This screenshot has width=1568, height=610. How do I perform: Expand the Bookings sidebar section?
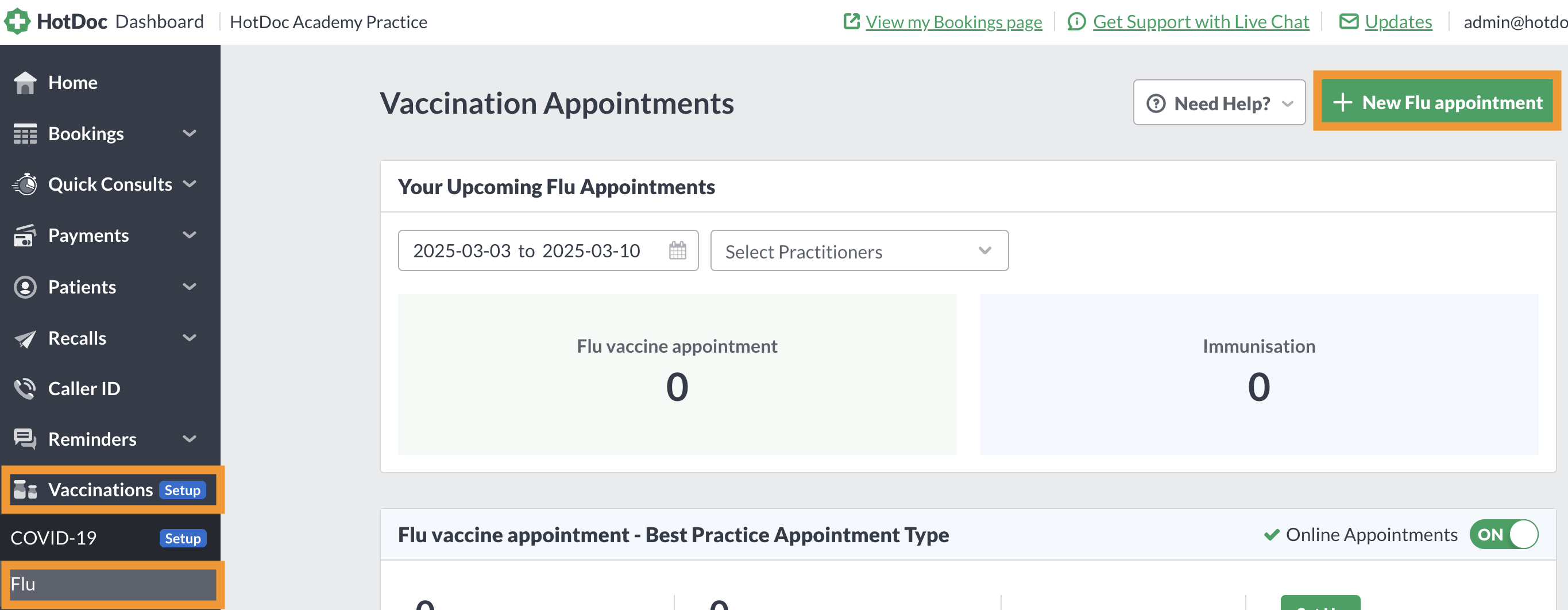(190, 134)
